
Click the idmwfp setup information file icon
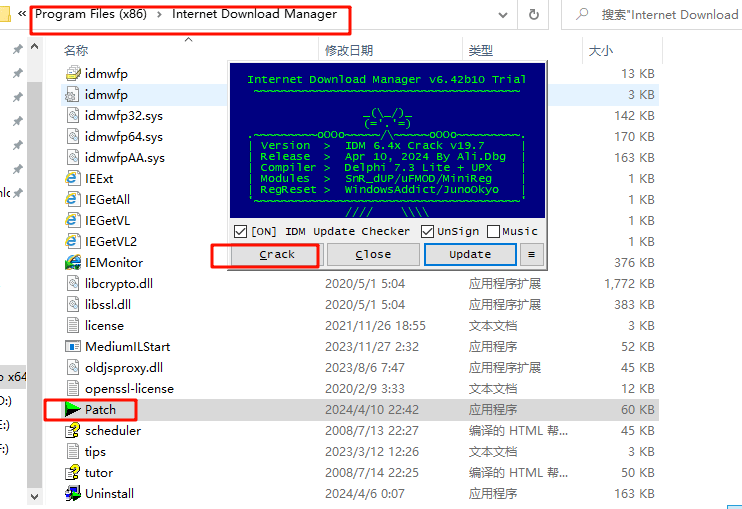pos(72,95)
